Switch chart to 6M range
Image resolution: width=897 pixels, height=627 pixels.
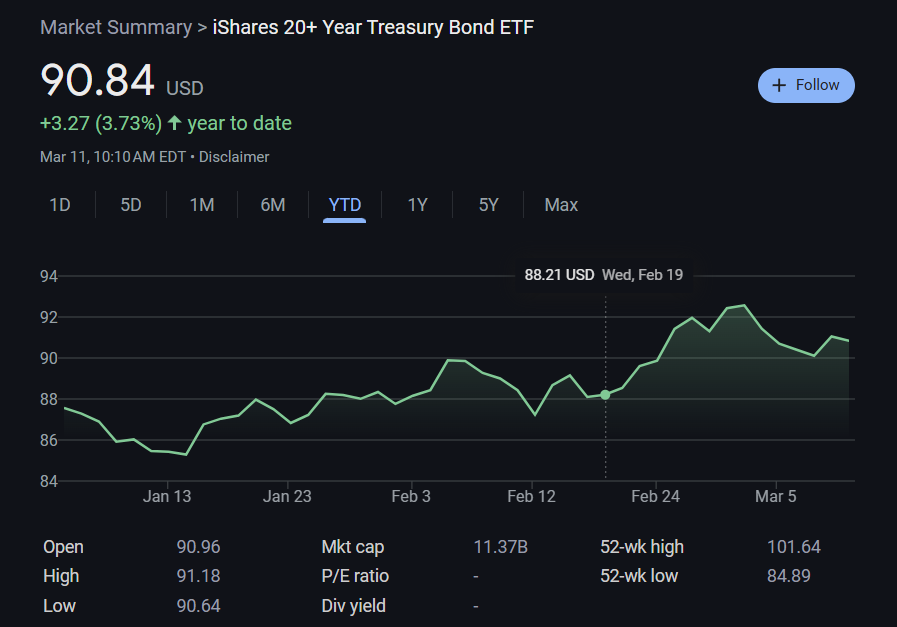(273, 205)
